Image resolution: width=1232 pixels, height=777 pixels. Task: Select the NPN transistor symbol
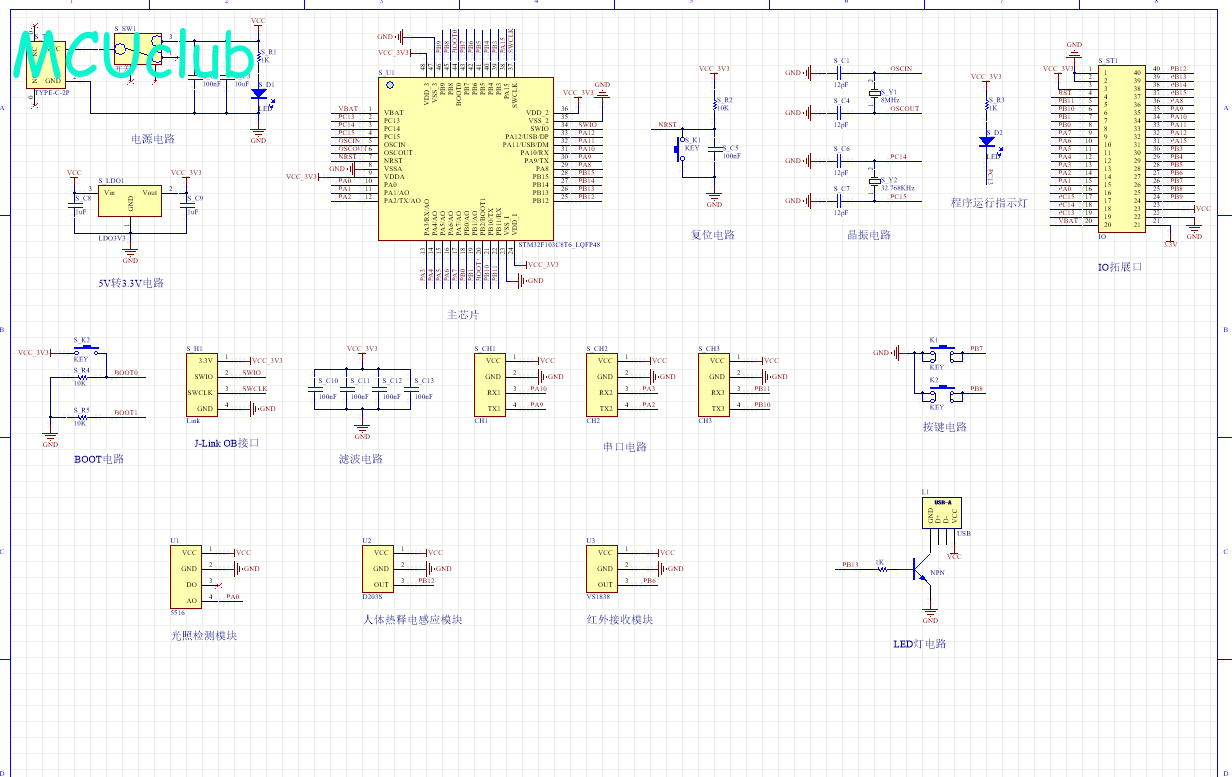tap(920, 571)
